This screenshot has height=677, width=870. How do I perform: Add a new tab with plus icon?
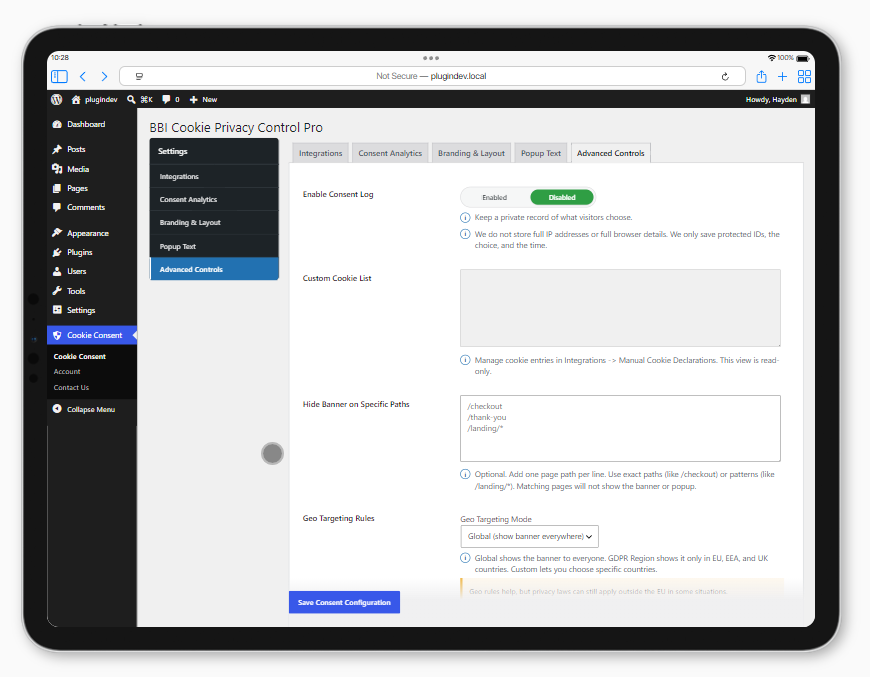coord(782,77)
